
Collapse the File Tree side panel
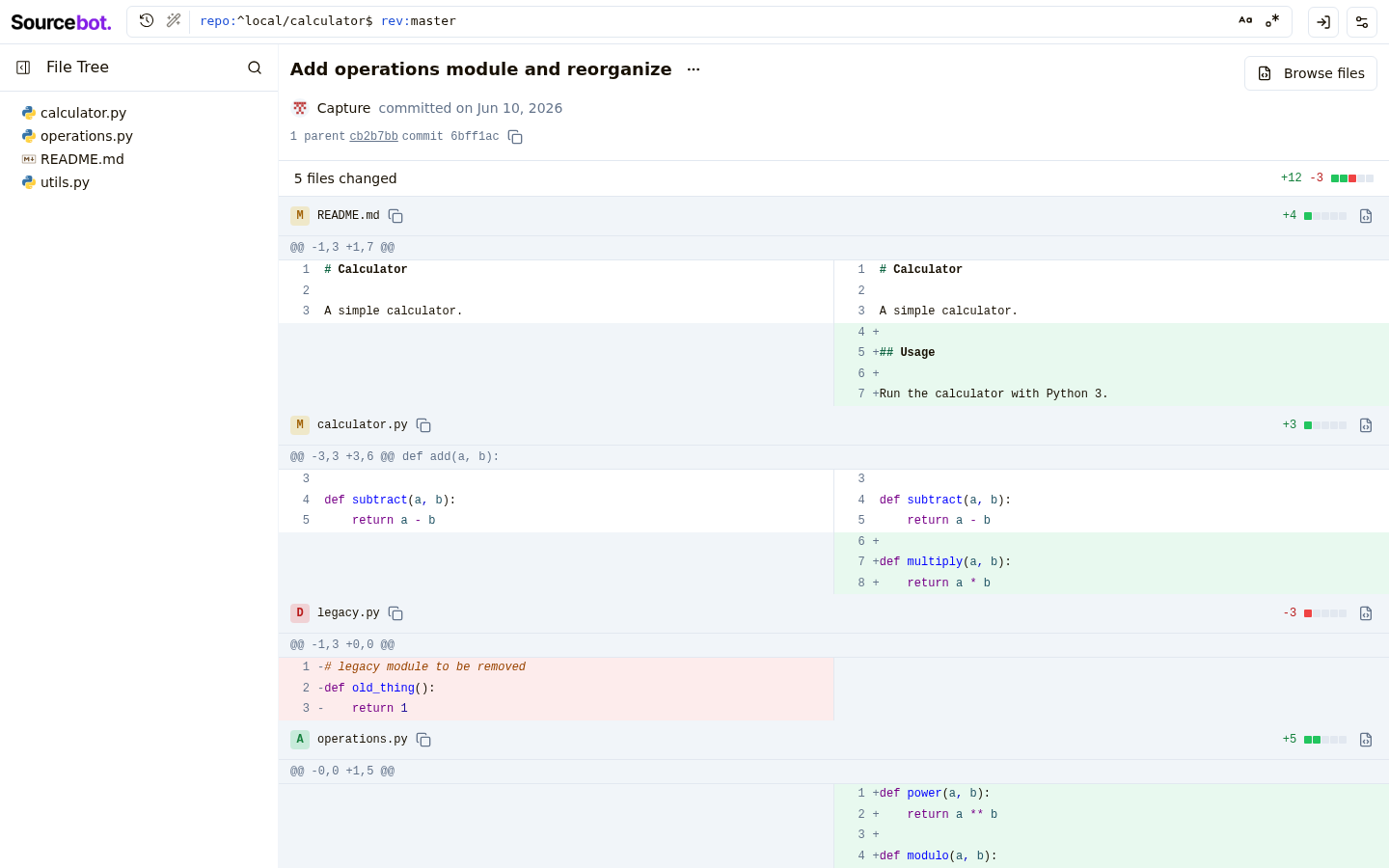point(23,68)
